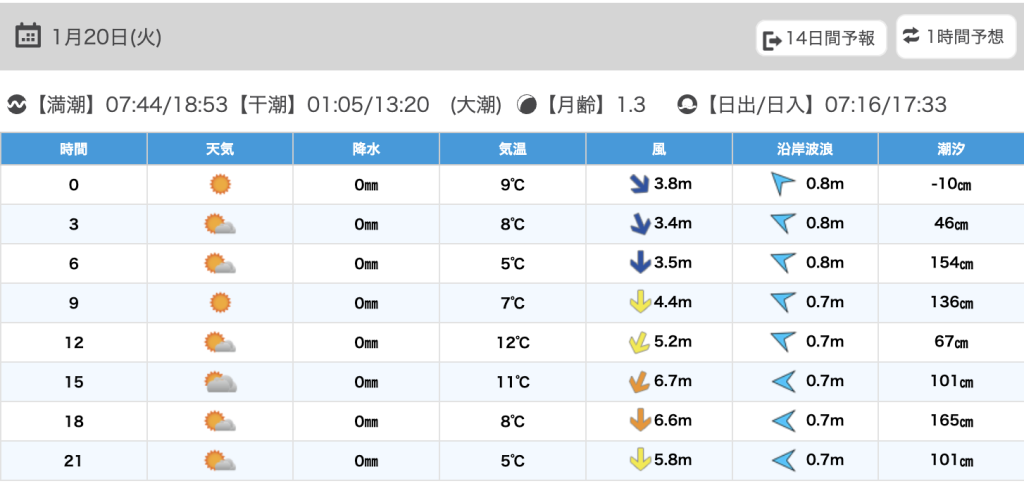Click the tide wave icon before 満潮
This screenshot has height=486, width=1024.
17,104
